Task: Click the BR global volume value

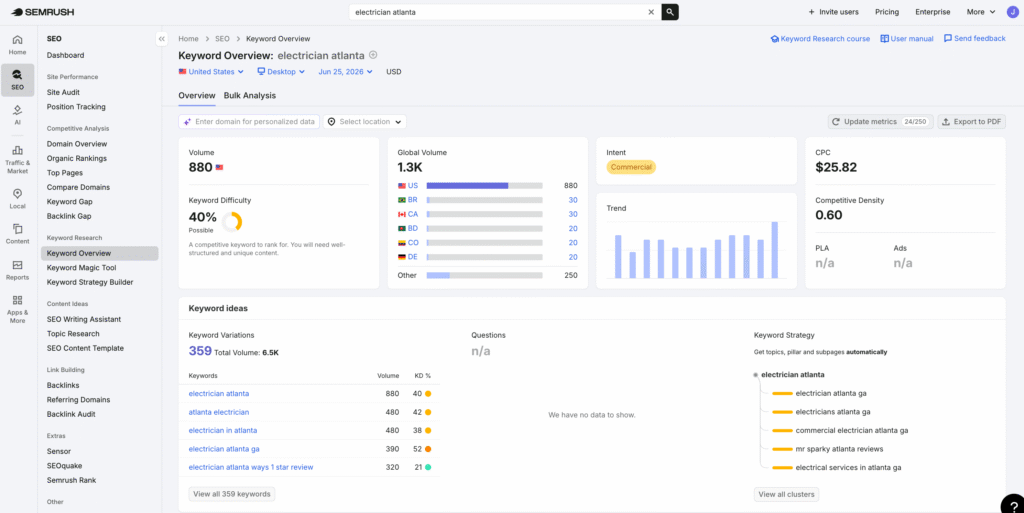Action: click(x=573, y=200)
